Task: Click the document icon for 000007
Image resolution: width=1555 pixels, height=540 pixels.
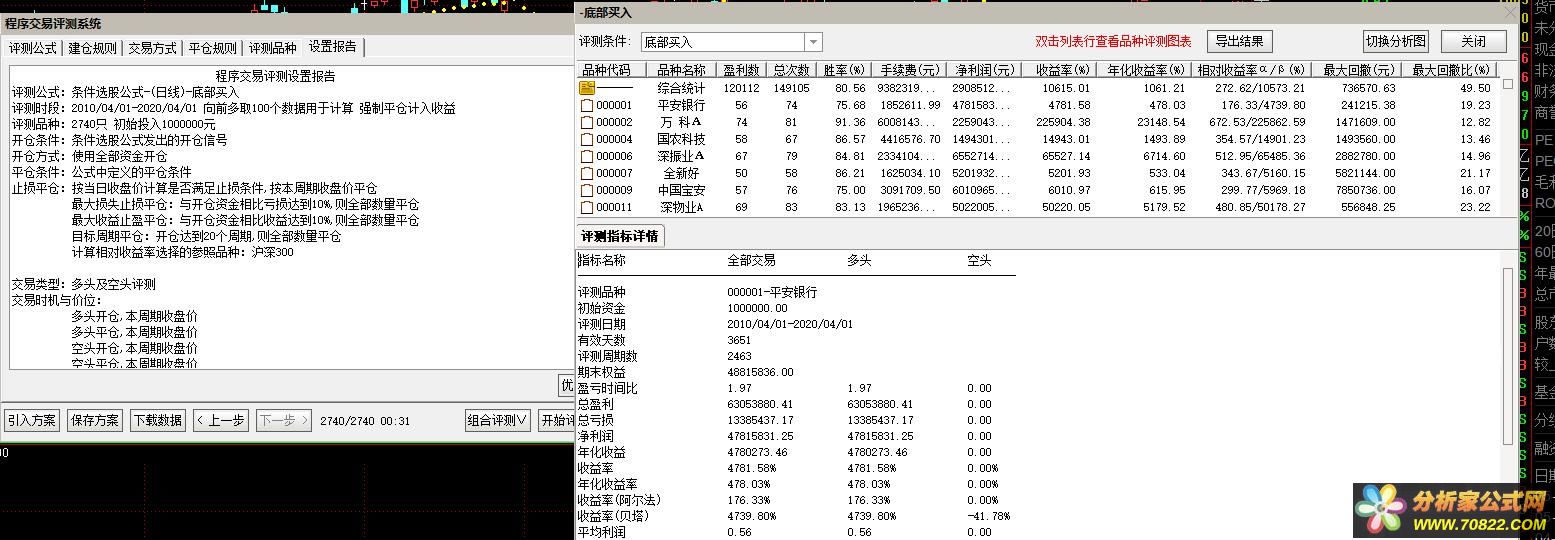Action: [587, 173]
